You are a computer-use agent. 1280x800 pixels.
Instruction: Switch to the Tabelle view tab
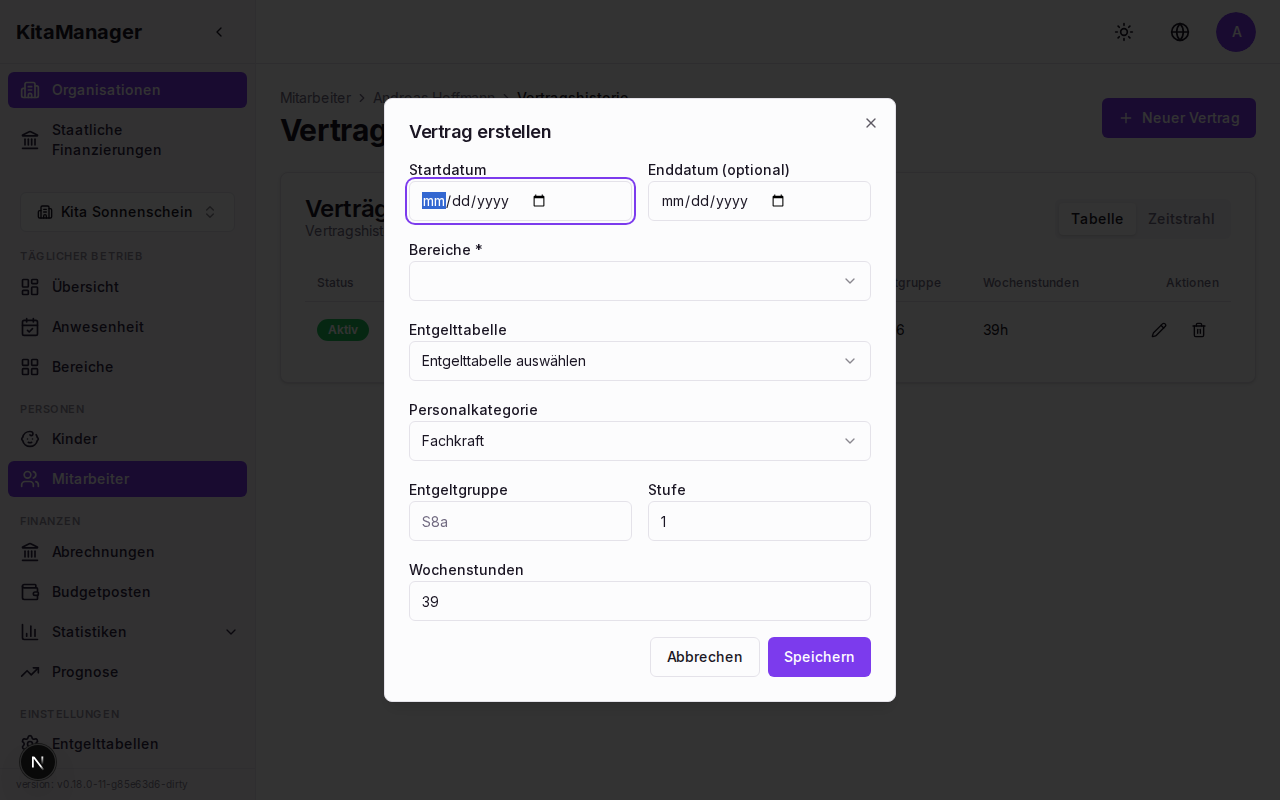1097,218
